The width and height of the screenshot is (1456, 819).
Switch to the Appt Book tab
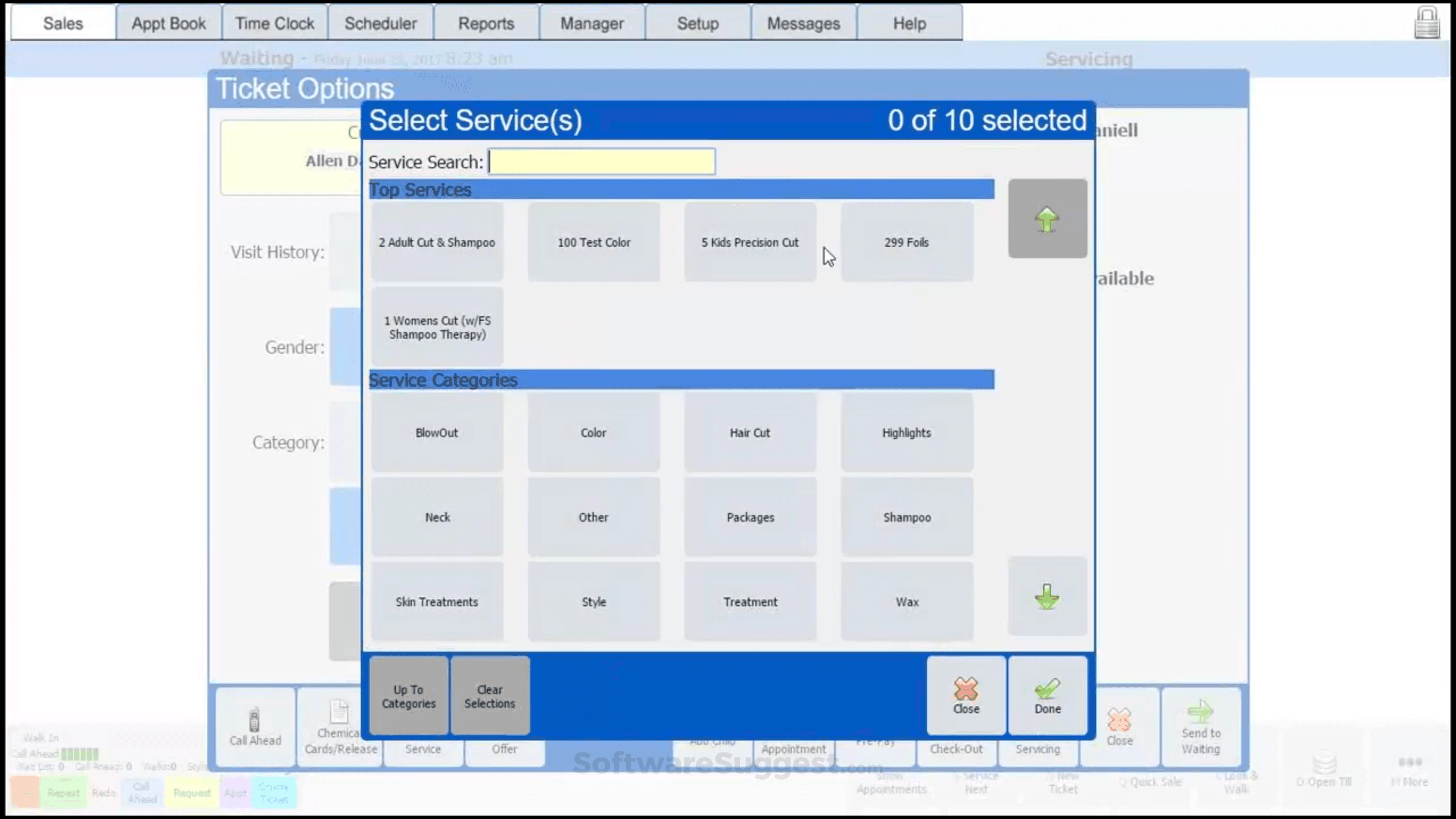click(x=168, y=23)
